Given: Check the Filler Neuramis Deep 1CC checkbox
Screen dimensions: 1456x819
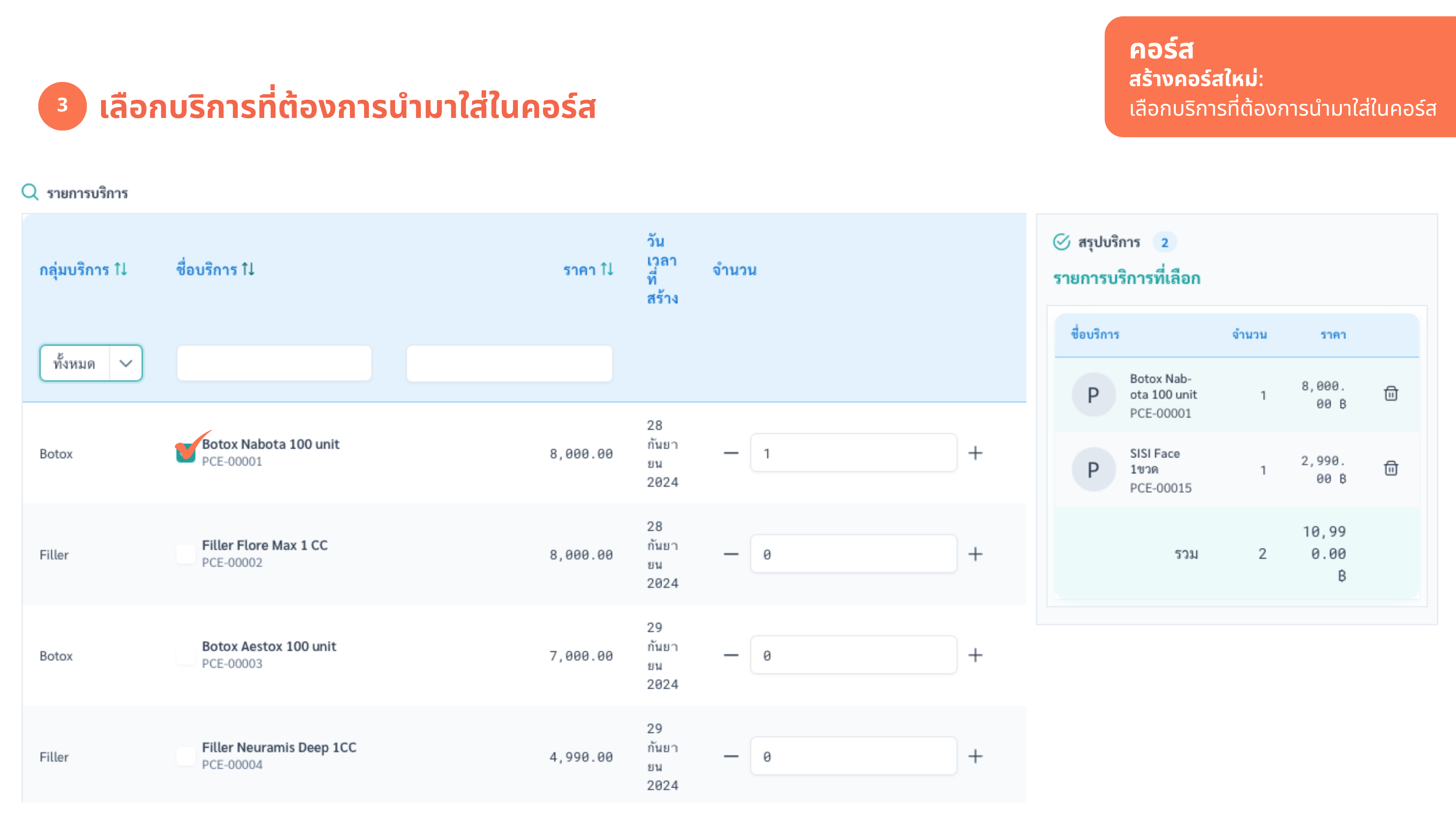Looking at the screenshot, I should click(x=185, y=756).
